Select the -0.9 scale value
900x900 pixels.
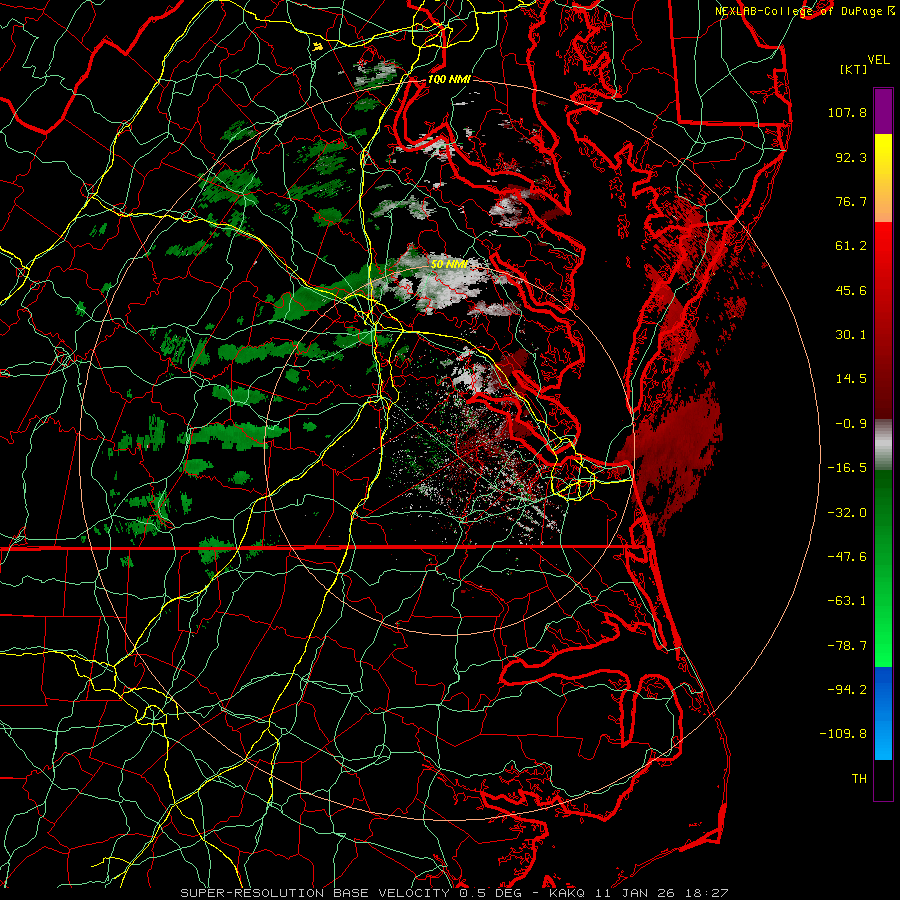click(851, 424)
